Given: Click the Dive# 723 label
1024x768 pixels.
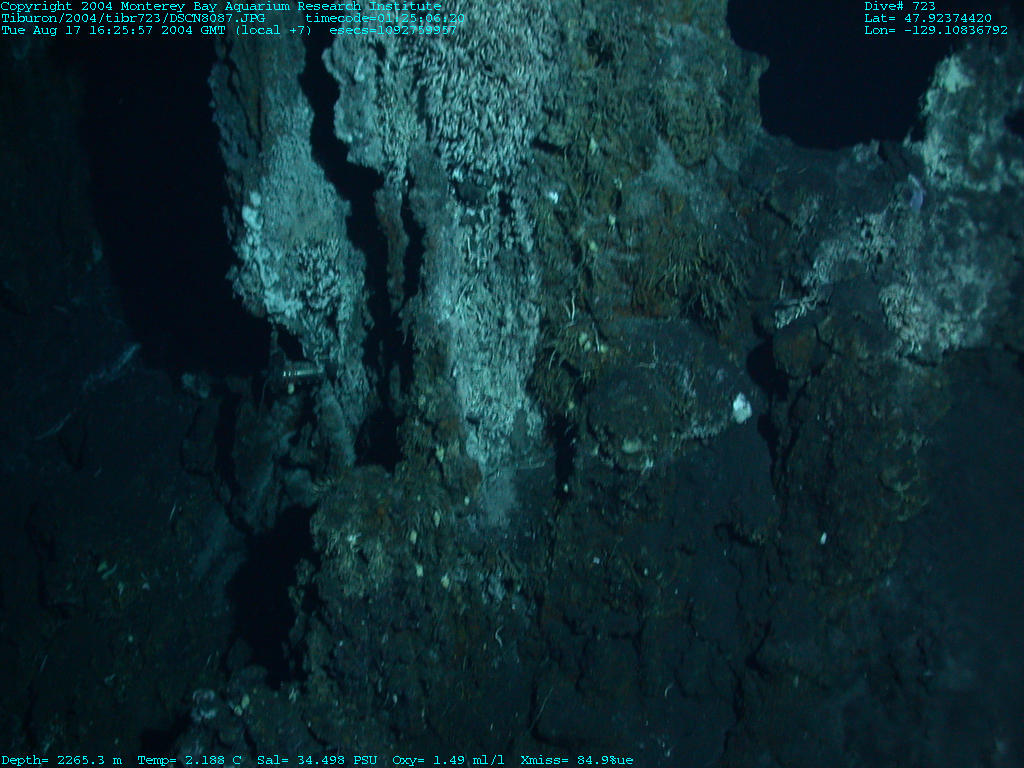Looking at the screenshot, I should pos(900,6).
